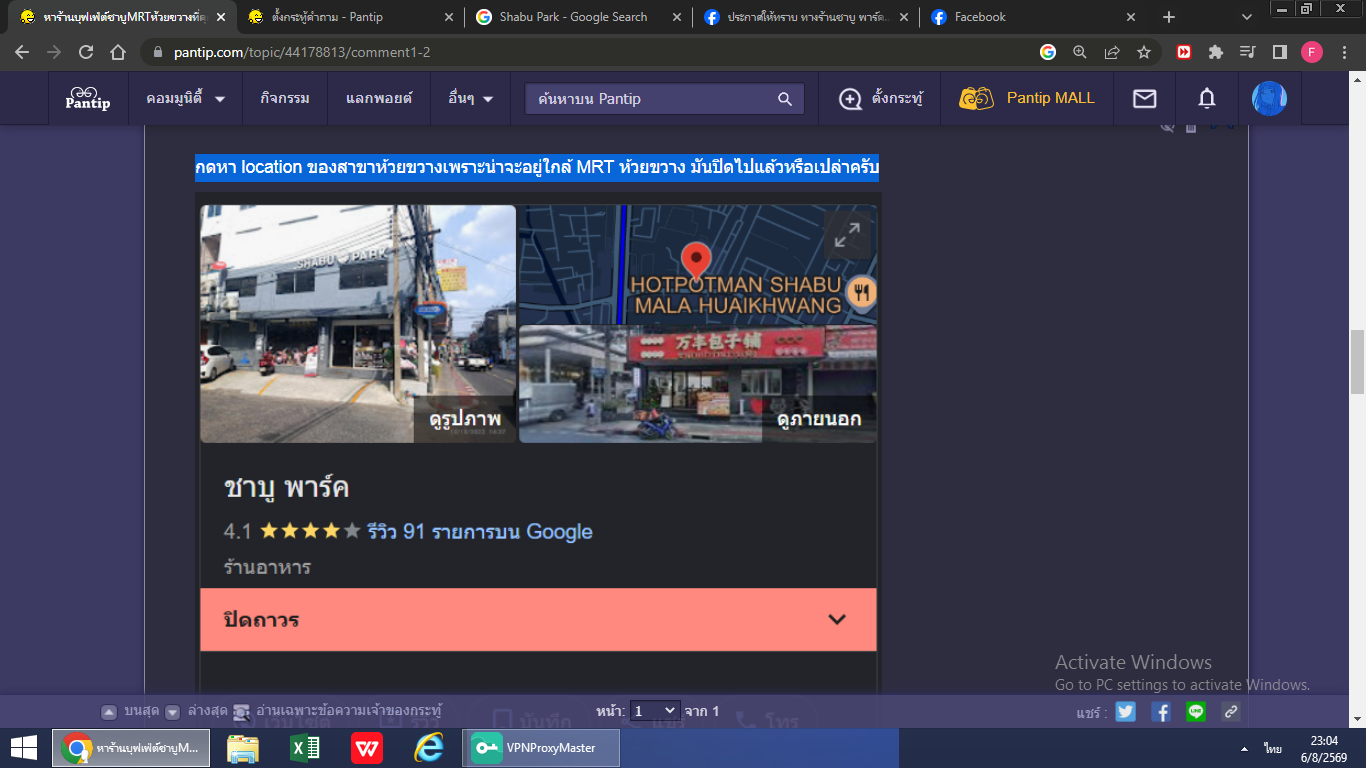Screen dimensions: 1366x768
Task: Open the zoom magnifier in address bar
Action: [1080, 52]
